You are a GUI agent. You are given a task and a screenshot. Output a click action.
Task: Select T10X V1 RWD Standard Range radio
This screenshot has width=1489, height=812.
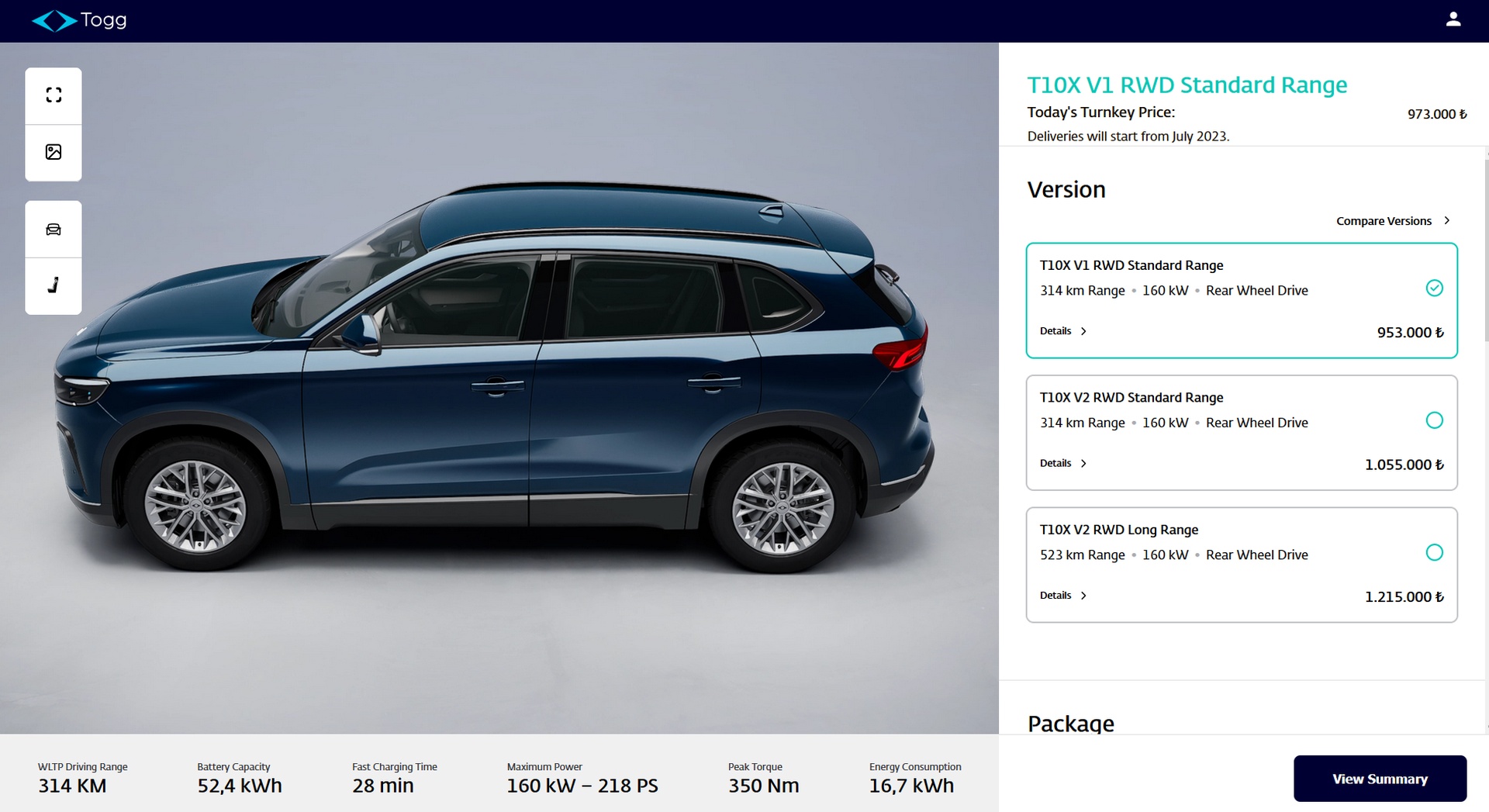pyautogui.click(x=1435, y=289)
